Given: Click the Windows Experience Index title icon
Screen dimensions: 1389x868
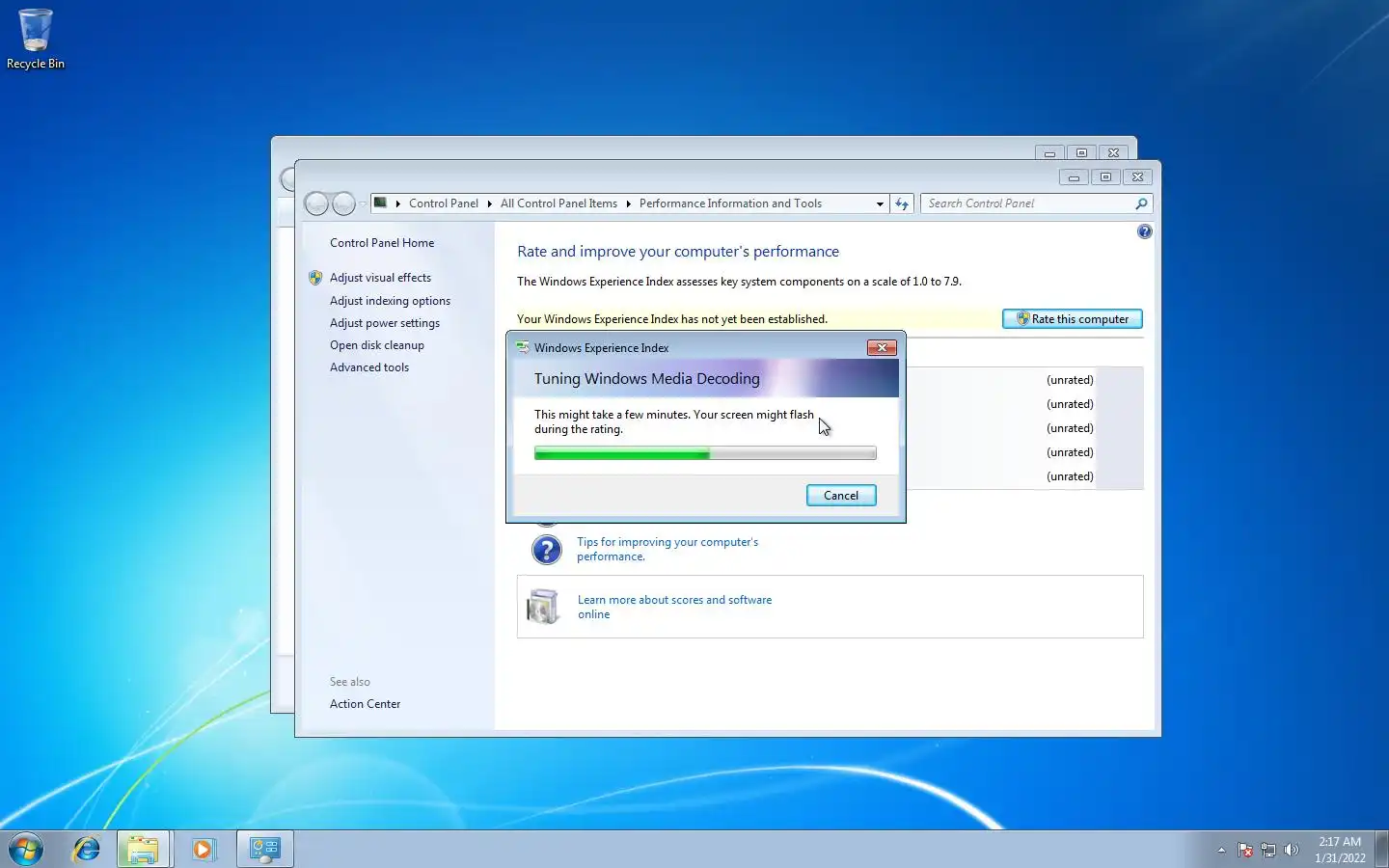Looking at the screenshot, I should 523,347.
